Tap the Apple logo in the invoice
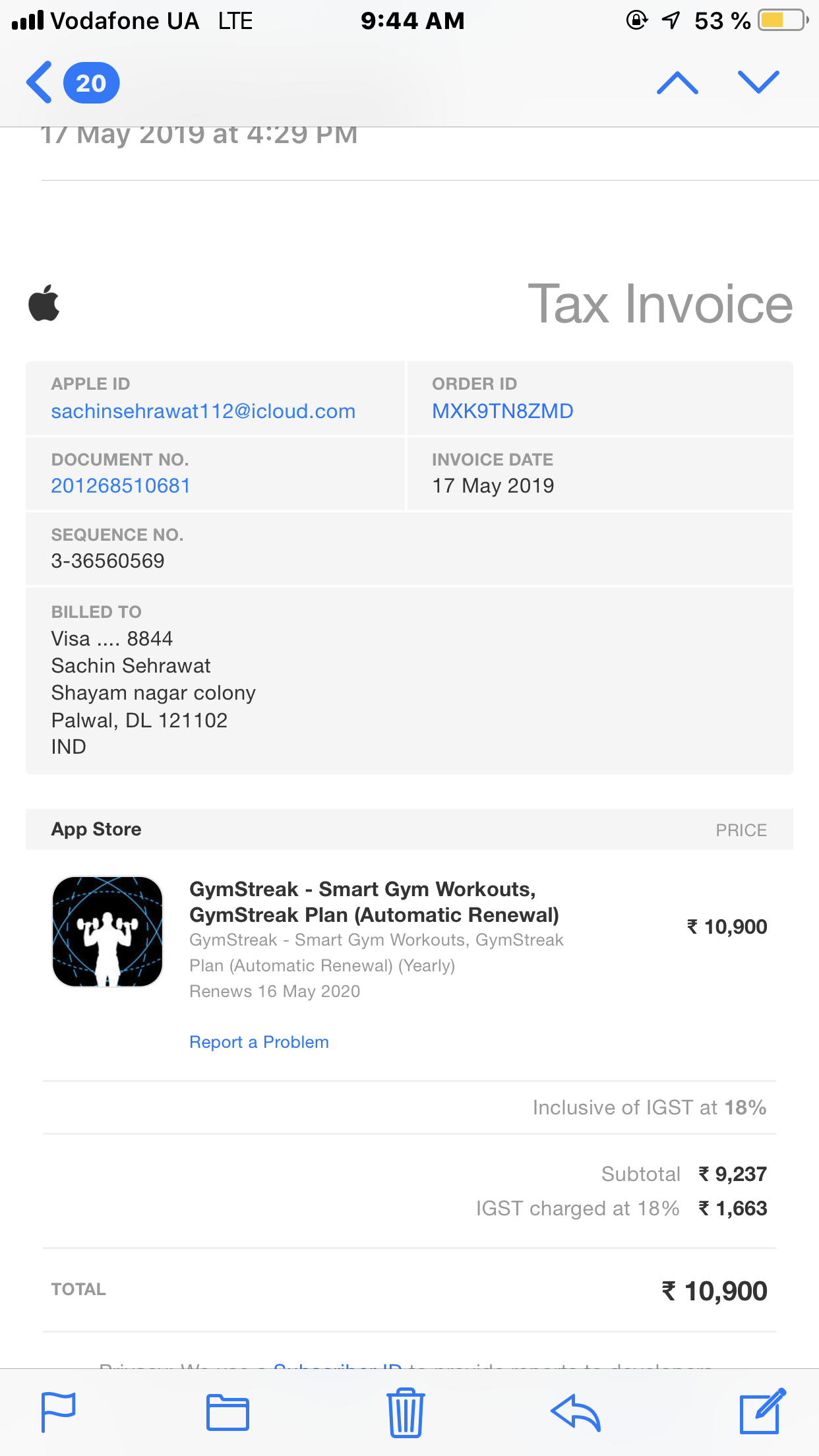Image resolution: width=819 pixels, height=1456 pixels. pyautogui.click(x=44, y=303)
